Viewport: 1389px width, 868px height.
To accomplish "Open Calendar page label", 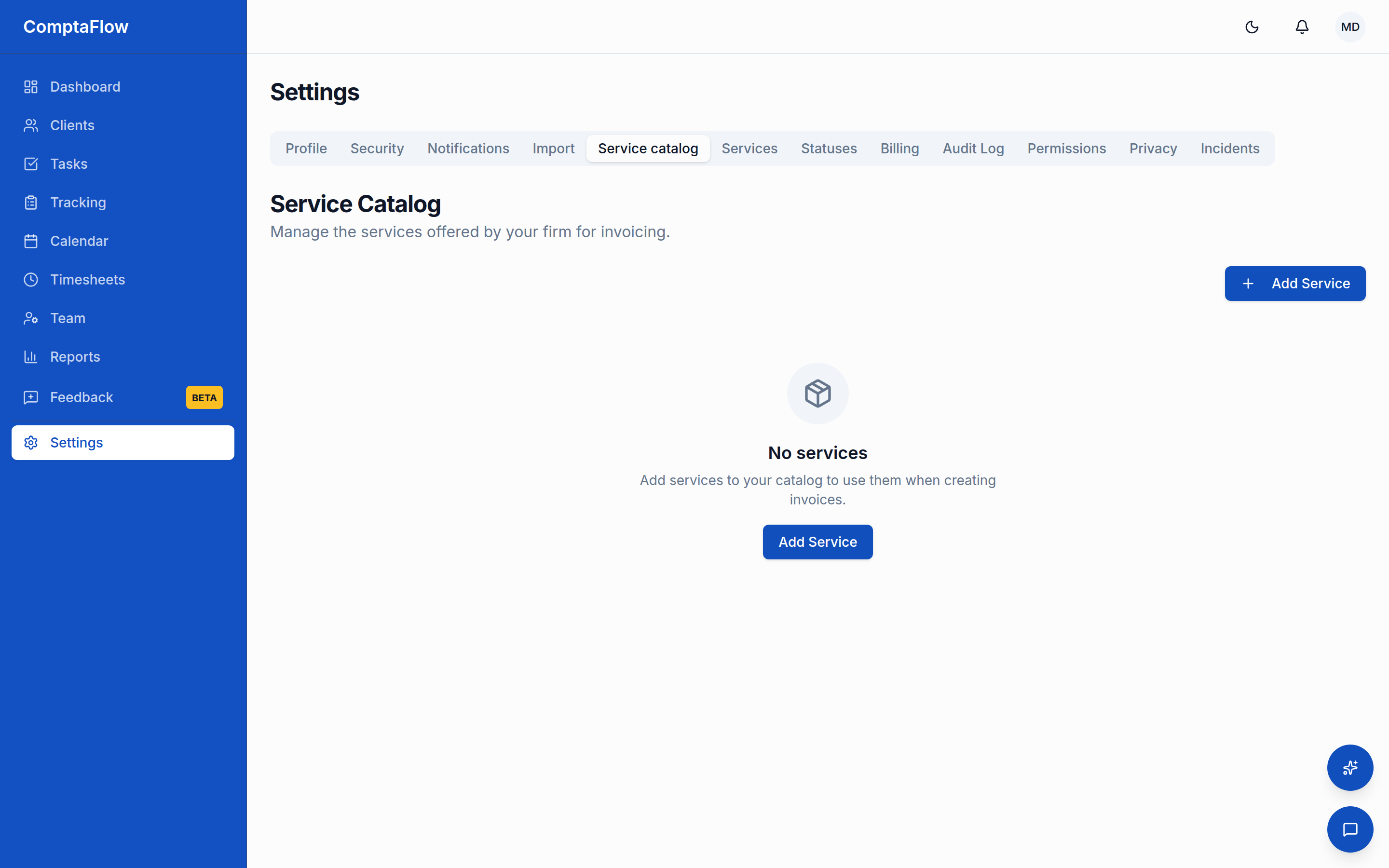I will (79, 241).
